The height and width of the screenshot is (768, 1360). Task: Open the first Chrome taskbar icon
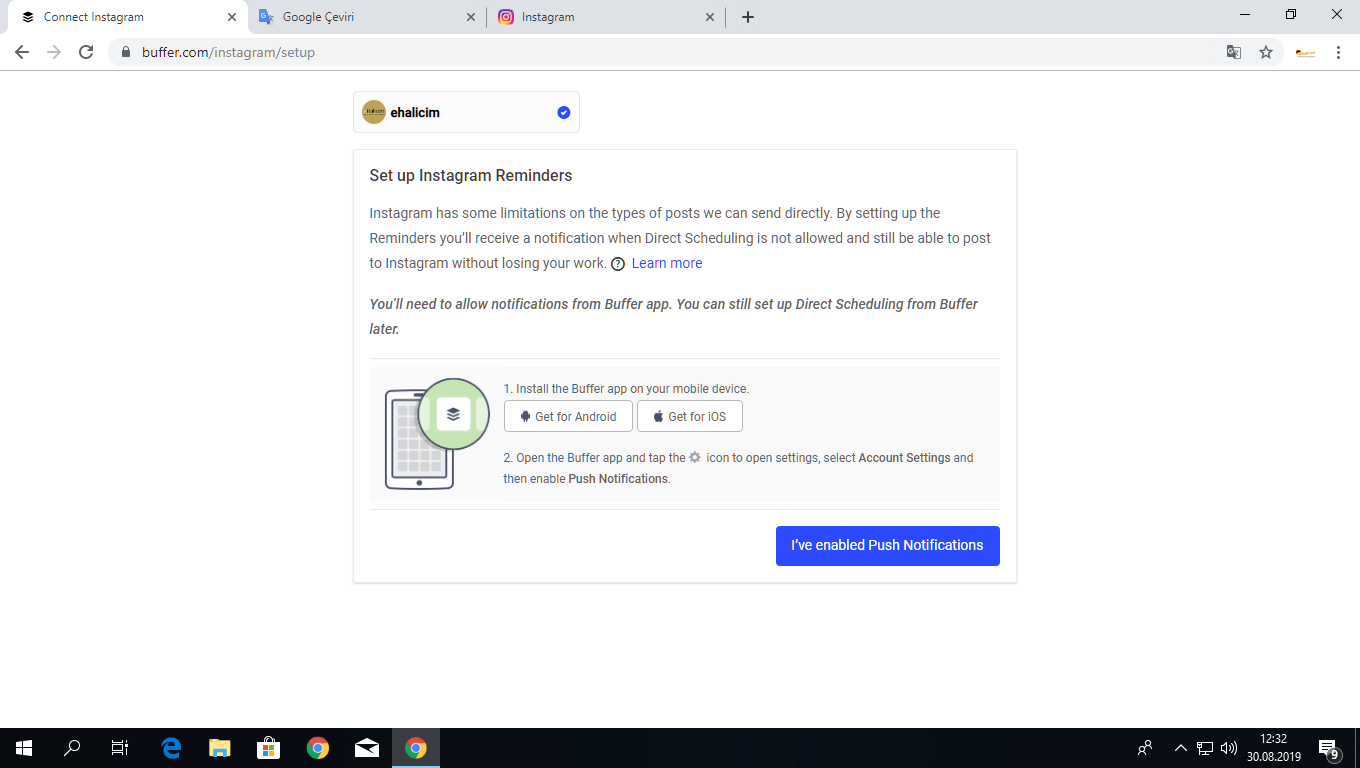click(318, 748)
